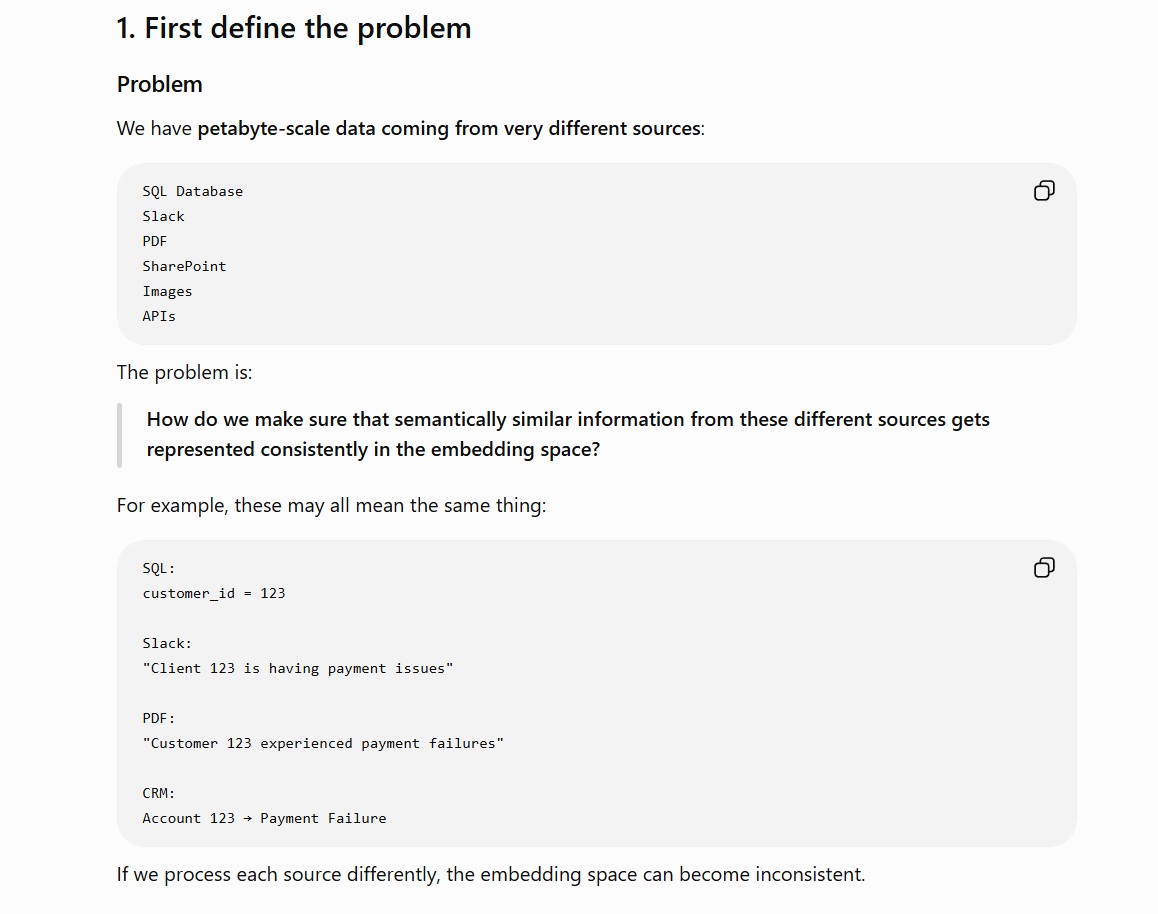Viewport: 1158px width, 914px height.
Task: Click the 'SQL Database' line in code
Action: (193, 191)
